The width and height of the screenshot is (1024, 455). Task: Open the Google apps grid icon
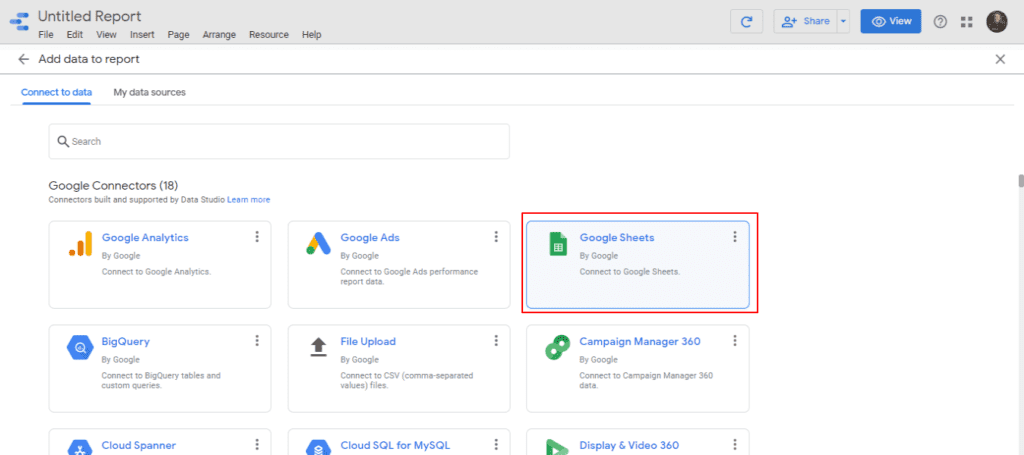[x=967, y=22]
